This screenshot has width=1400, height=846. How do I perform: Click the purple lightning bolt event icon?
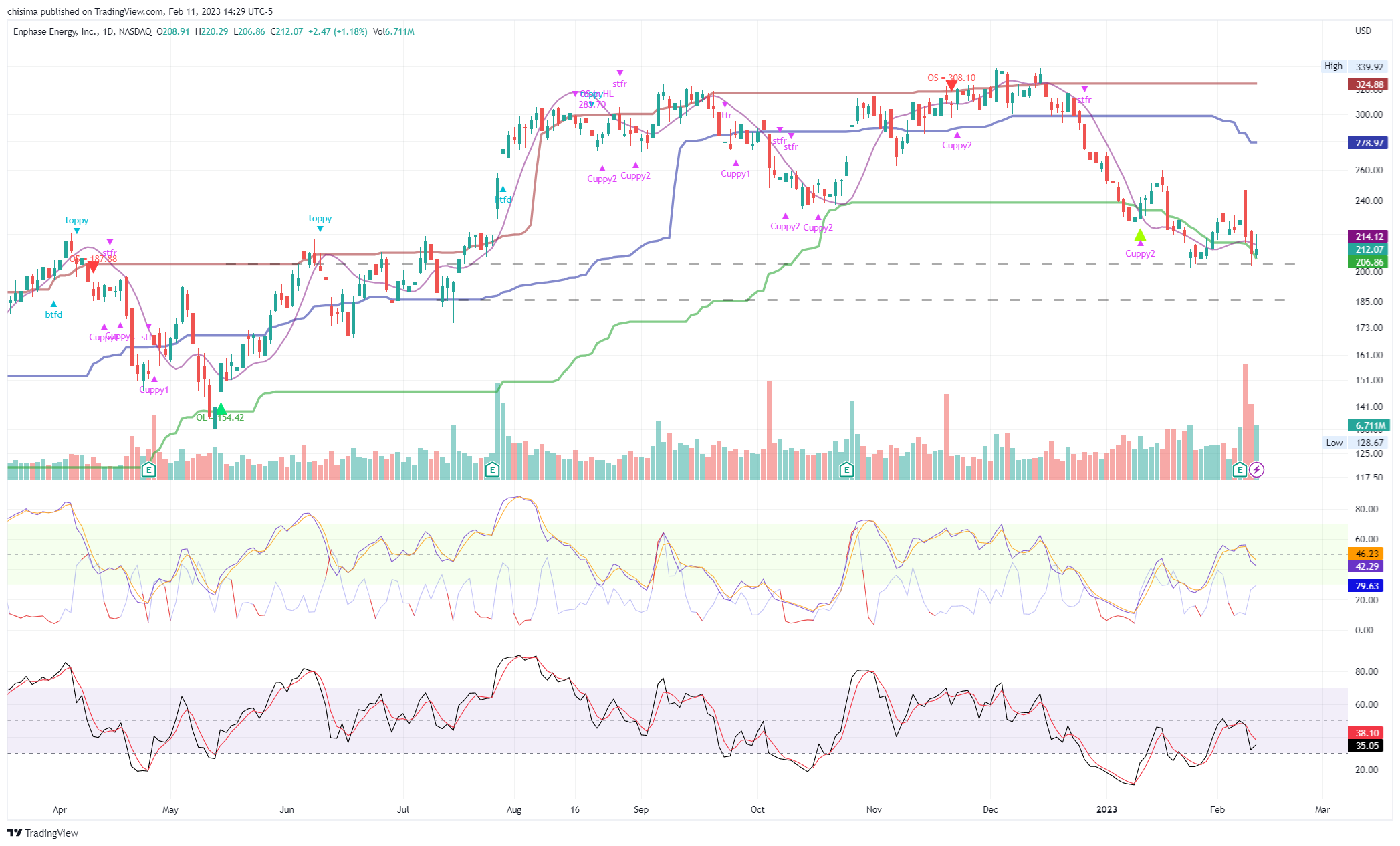click(1257, 470)
